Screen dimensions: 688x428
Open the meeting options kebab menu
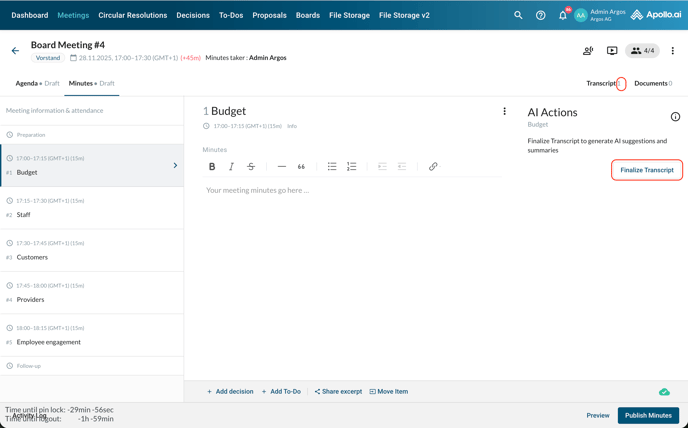672,51
